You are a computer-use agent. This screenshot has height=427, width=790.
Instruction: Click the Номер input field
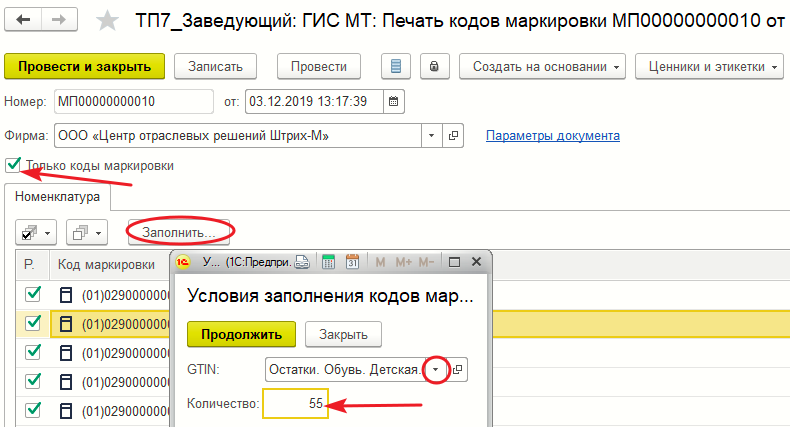coord(134,102)
